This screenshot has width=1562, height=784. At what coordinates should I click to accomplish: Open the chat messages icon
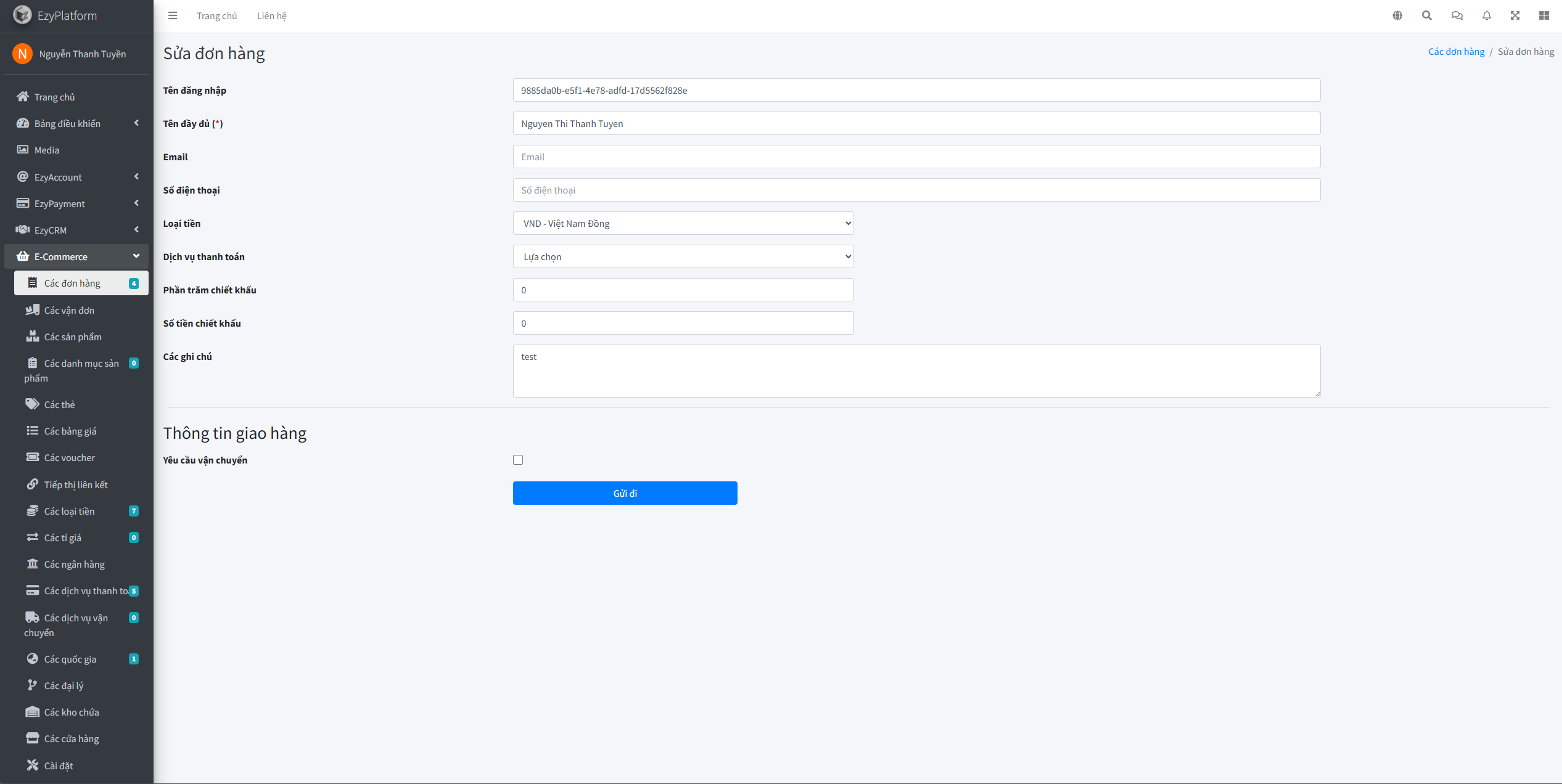(1457, 15)
